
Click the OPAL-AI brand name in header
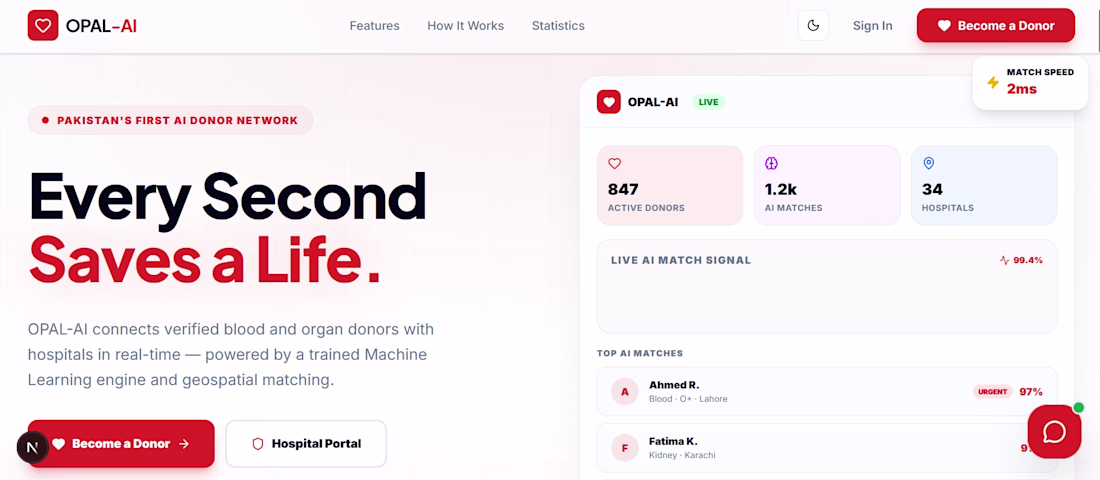pyautogui.click(x=101, y=26)
